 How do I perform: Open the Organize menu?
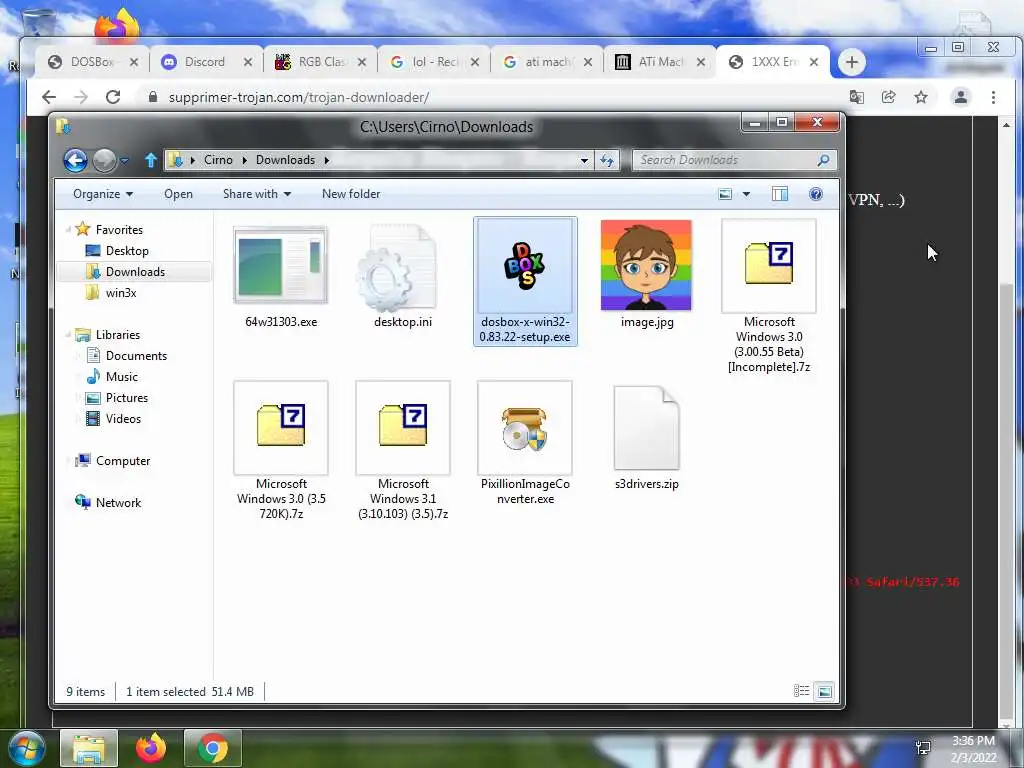(103, 194)
